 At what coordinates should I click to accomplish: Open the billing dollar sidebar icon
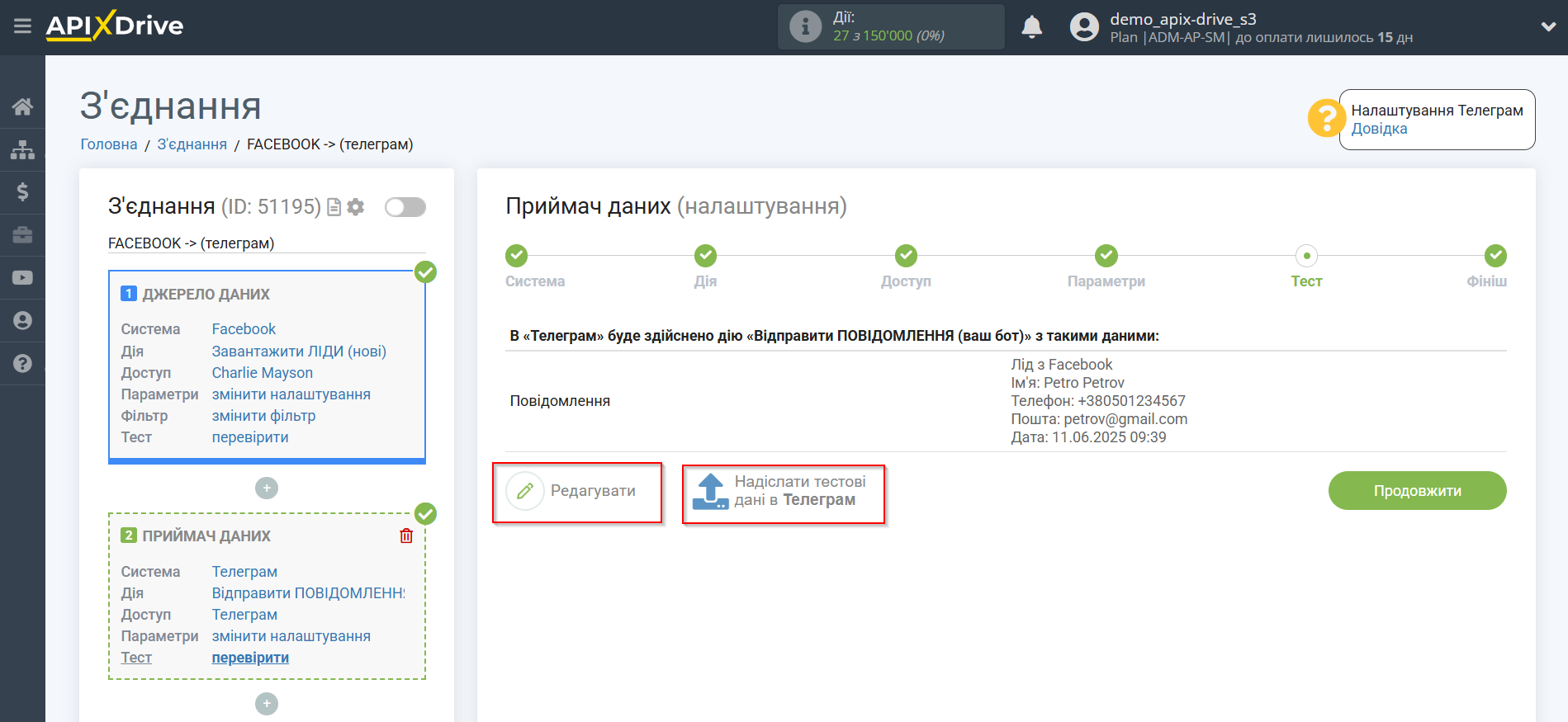coord(22,192)
